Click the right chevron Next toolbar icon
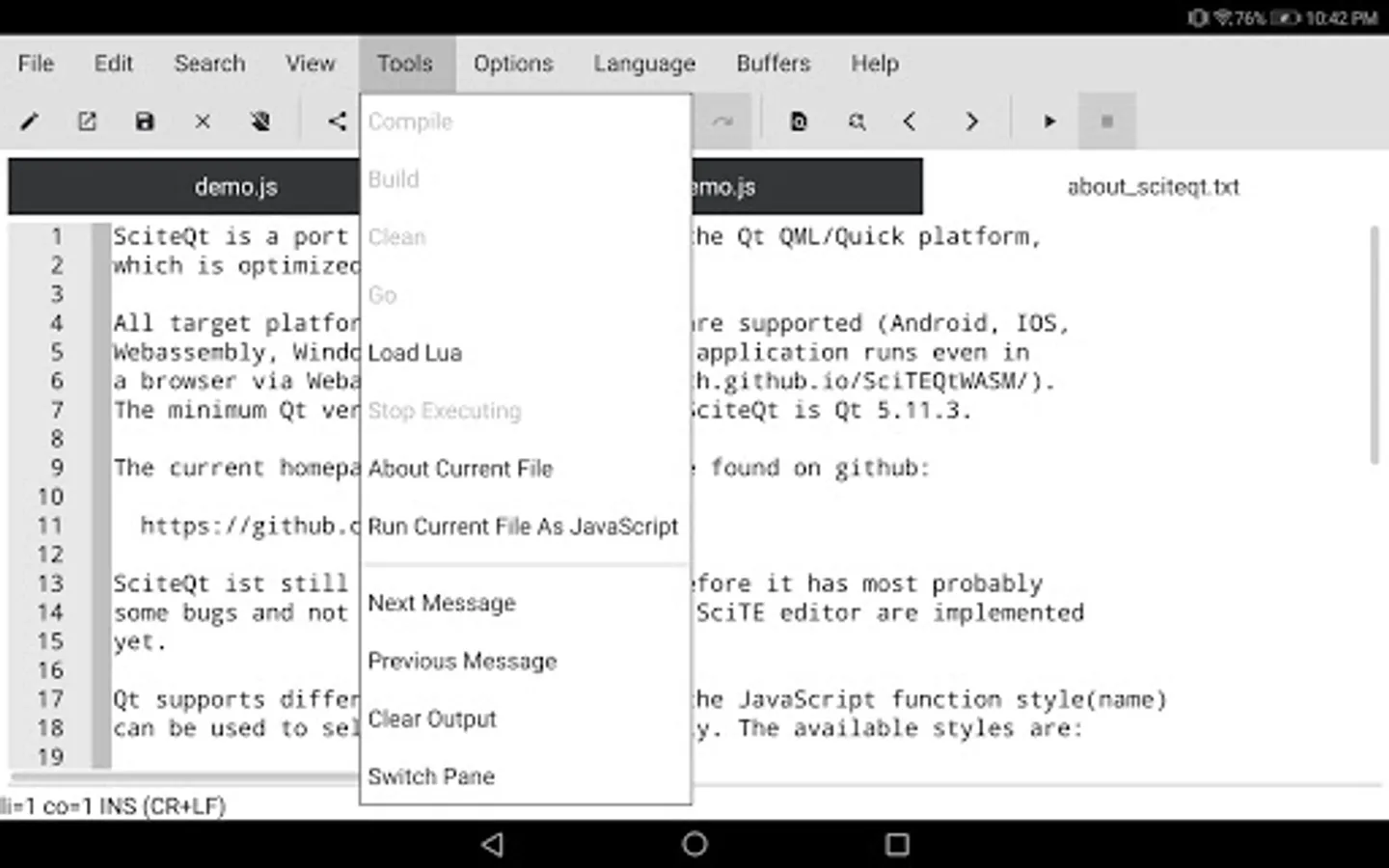 971,122
